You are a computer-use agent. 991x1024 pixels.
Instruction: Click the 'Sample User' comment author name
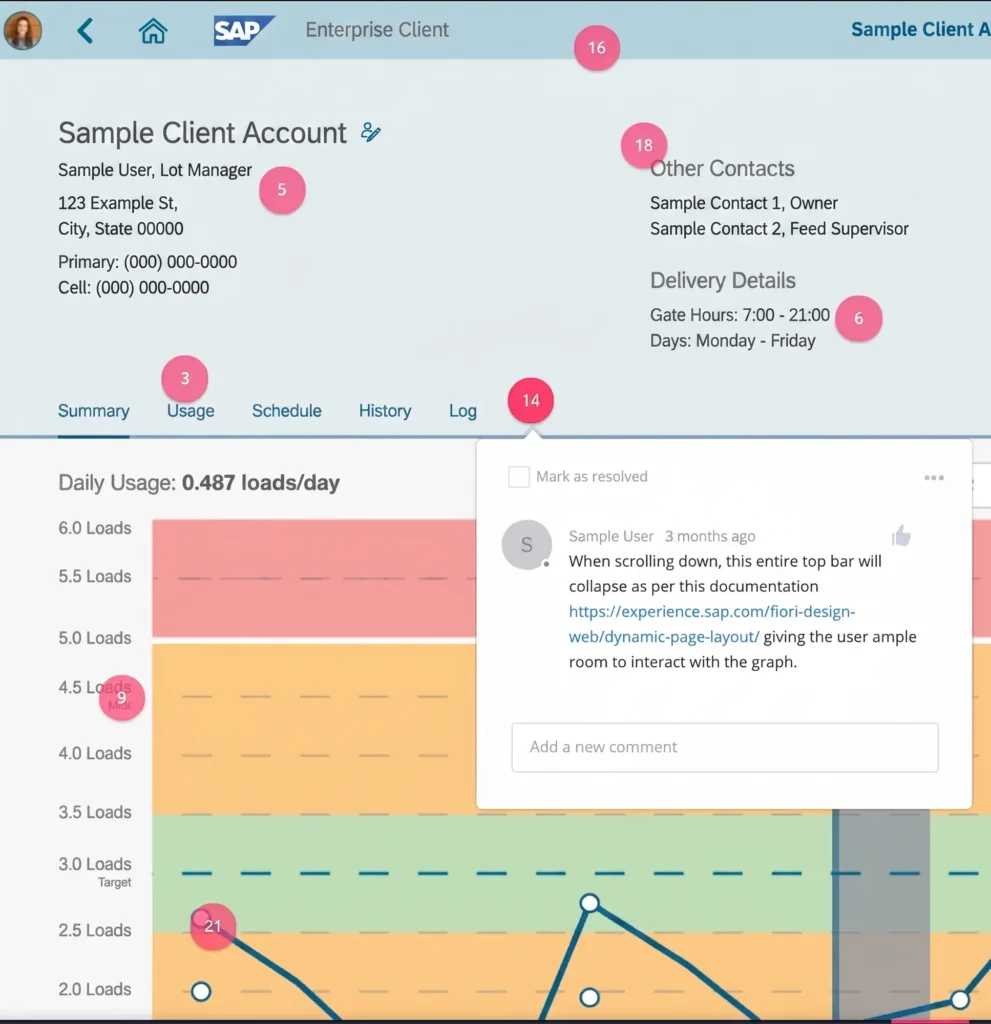click(x=611, y=536)
